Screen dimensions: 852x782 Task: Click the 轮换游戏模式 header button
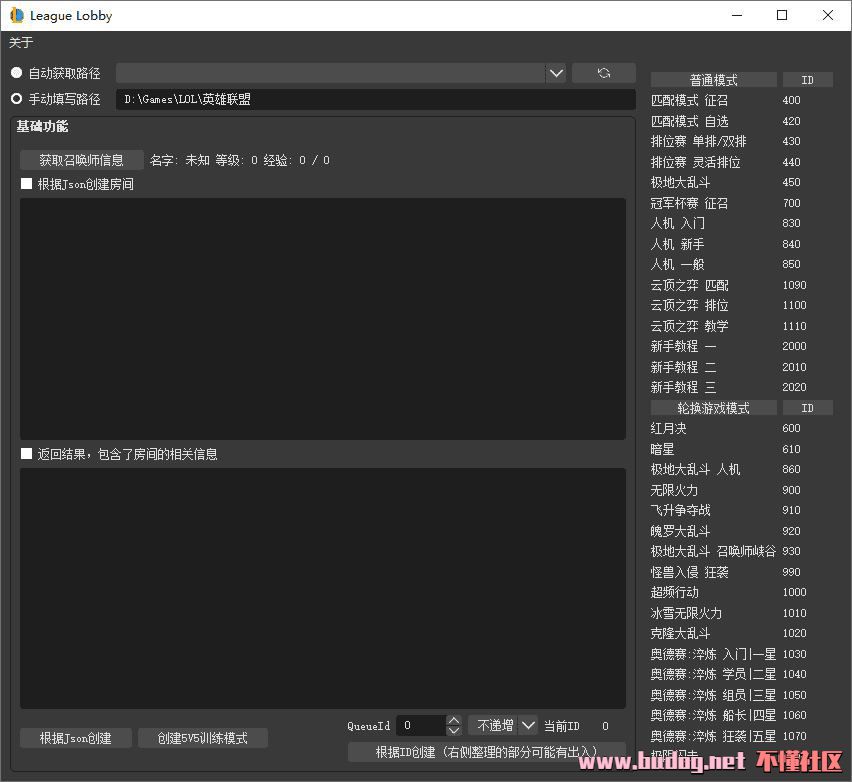point(713,408)
